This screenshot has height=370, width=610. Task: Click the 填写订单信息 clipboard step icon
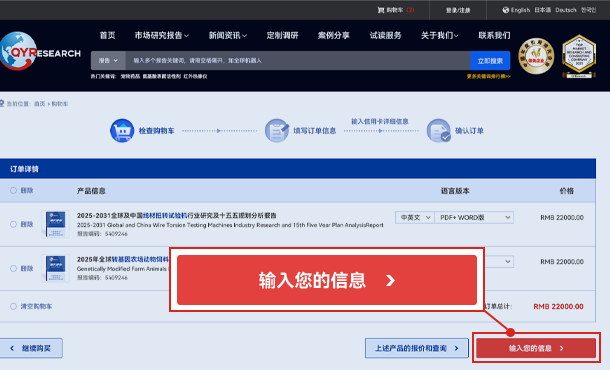click(277, 131)
